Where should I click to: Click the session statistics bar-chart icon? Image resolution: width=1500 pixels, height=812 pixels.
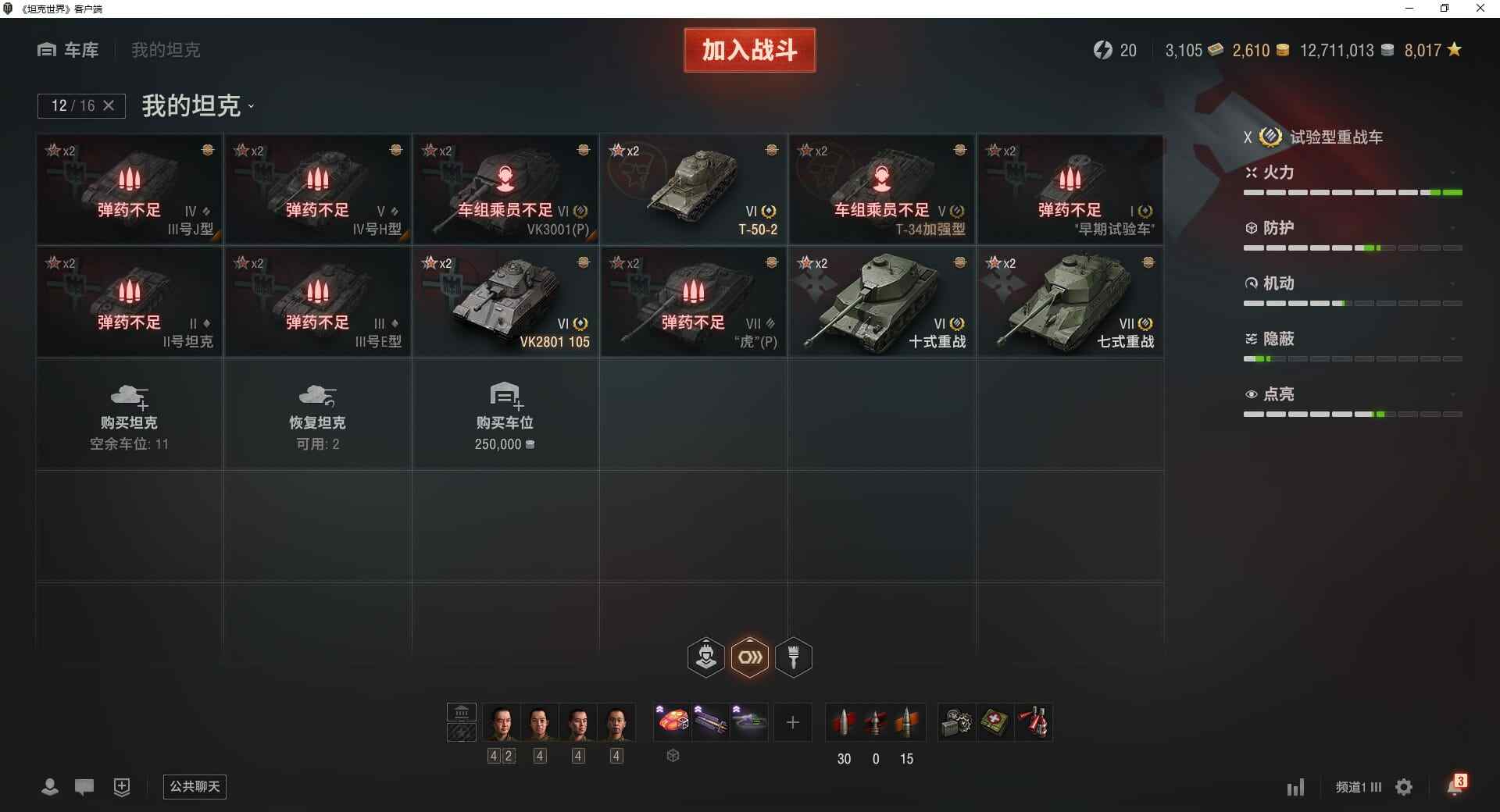pos(1295,787)
